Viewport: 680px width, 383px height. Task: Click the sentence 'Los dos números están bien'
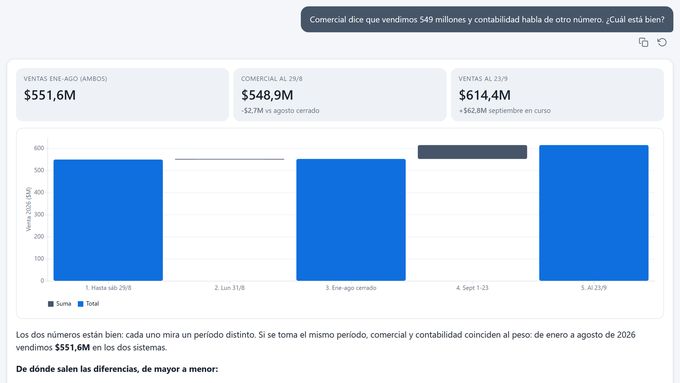click(x=69, y=335)
